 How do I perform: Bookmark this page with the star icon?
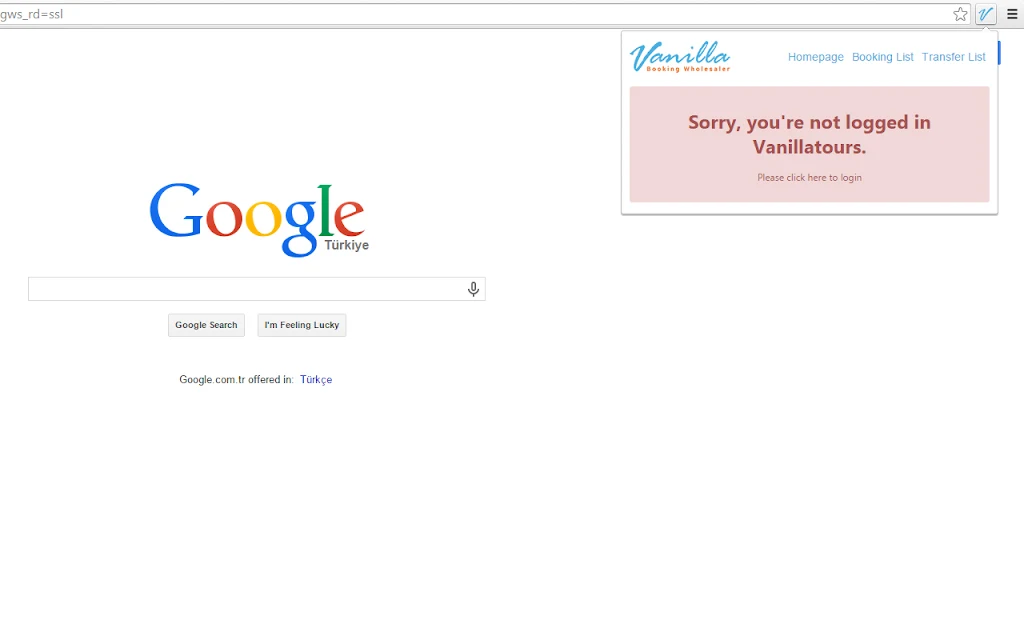[x=960, y=14]
